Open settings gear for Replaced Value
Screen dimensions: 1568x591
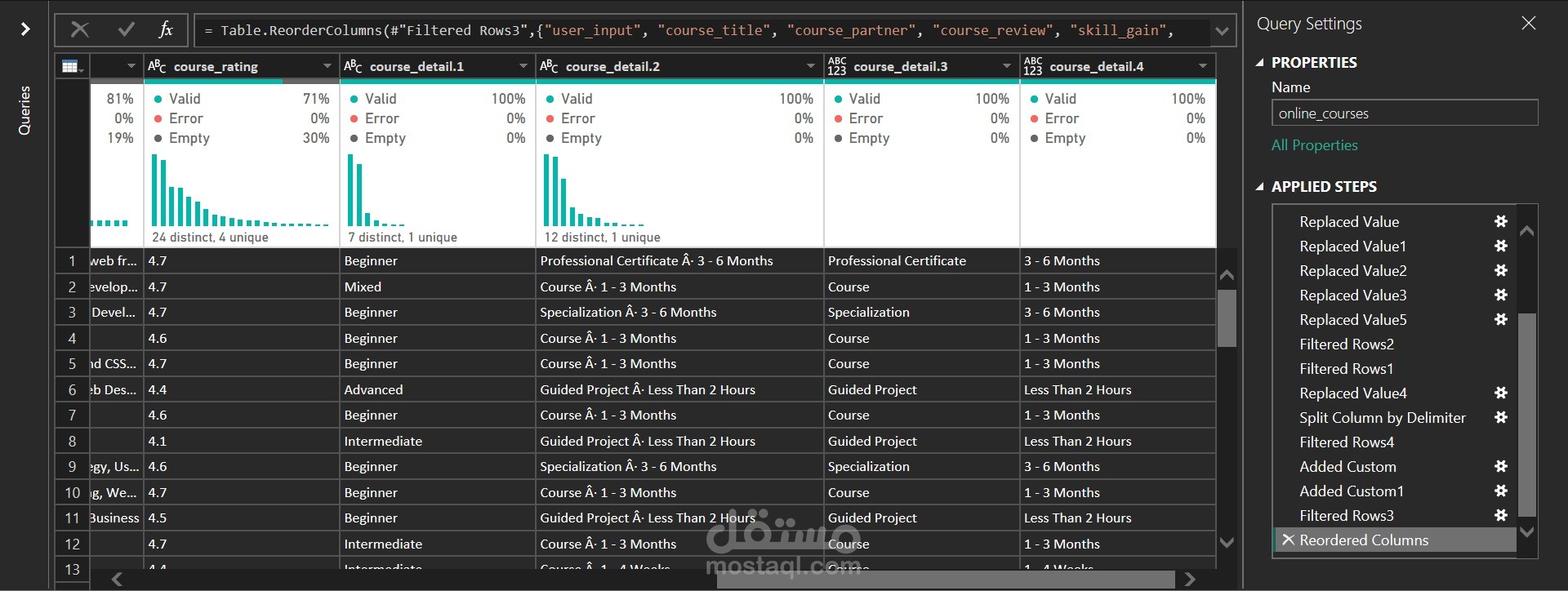(x=1501, y=221)
